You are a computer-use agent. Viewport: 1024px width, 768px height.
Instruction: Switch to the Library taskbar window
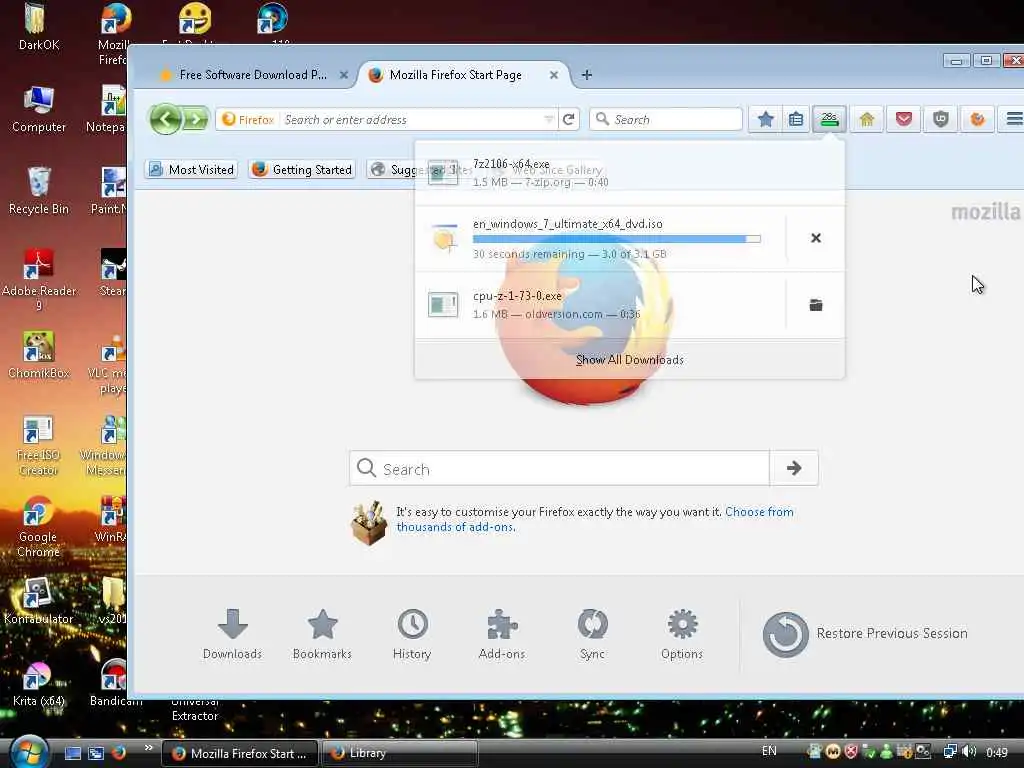click(x=400, y=753)
